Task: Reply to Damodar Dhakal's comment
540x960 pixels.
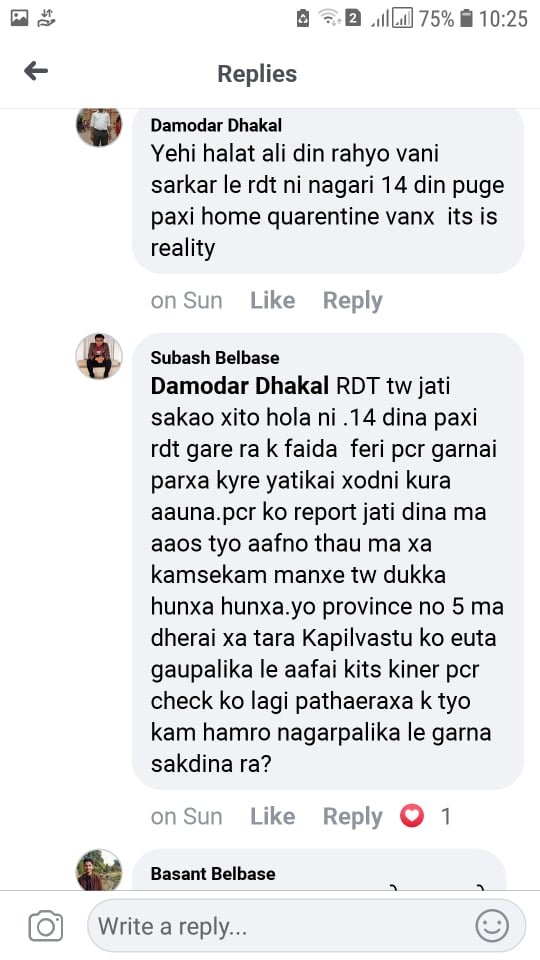Action: [353, 300]
